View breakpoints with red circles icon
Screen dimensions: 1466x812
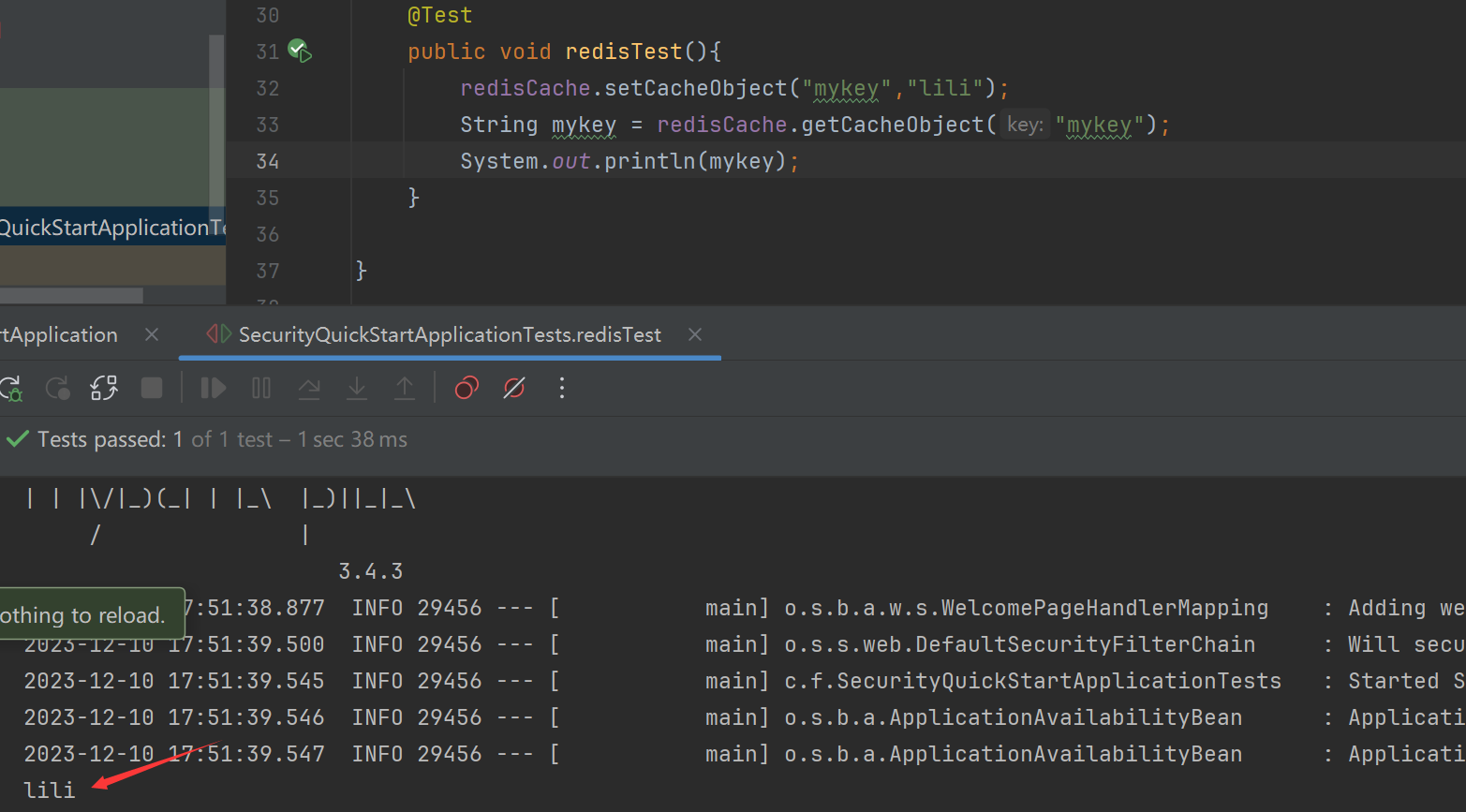[466, 388]
